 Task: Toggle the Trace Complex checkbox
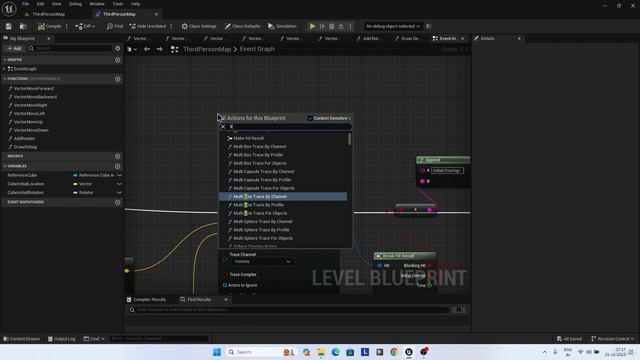click(x=261, y=275)
